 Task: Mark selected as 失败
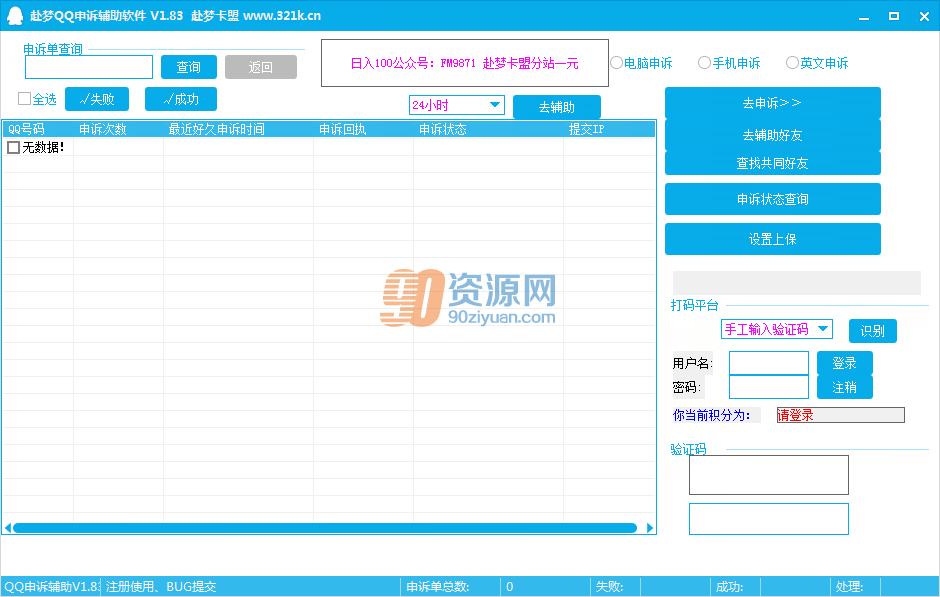point(97,99)
